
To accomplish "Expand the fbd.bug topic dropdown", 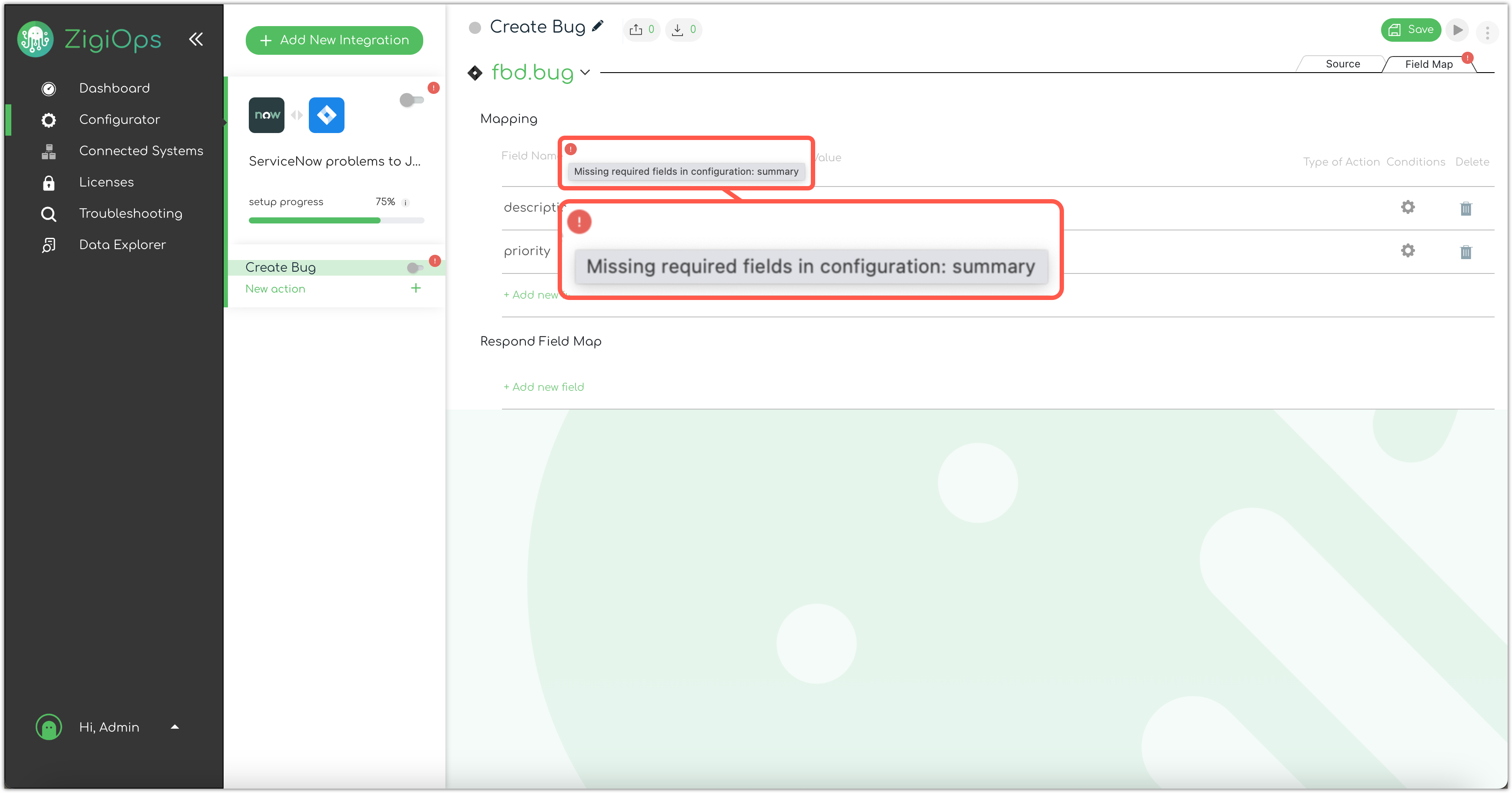I will tap(585, 73).
